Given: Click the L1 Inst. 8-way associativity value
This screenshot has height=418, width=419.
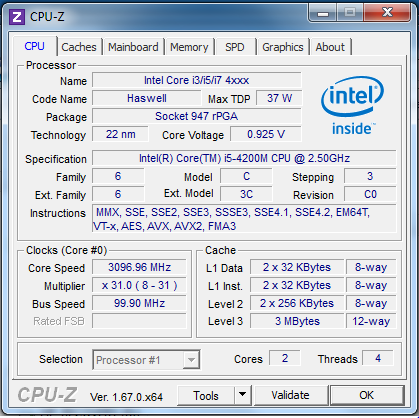Looking at the screenshot, I should [x=371, y=285].
